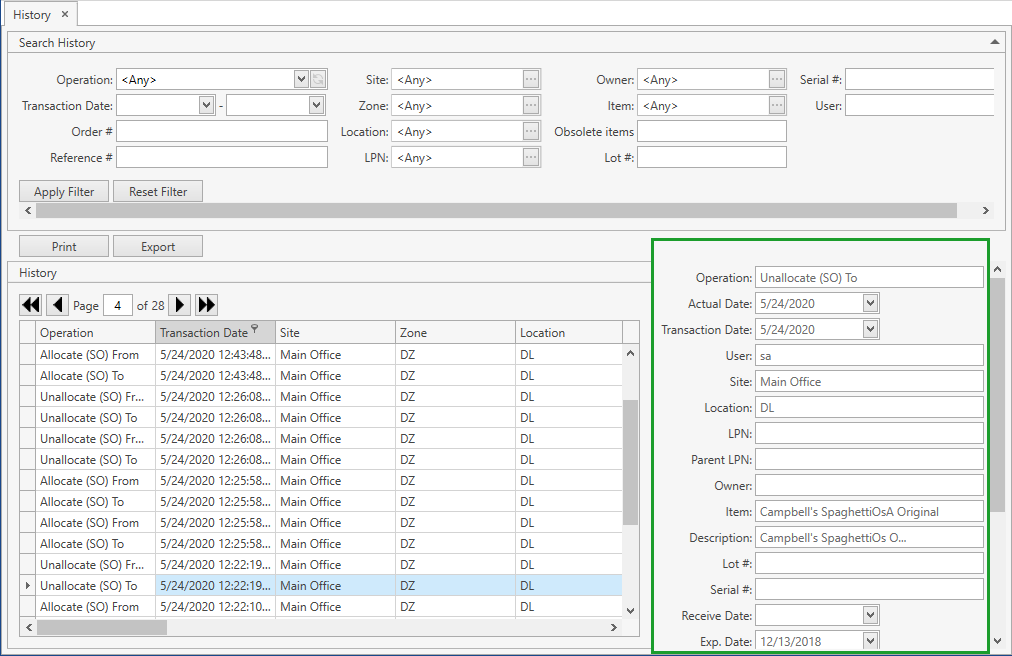Open Actual Date picker dropdown
The width and height of the screenshot is (1012, 656).
point(870,303)
